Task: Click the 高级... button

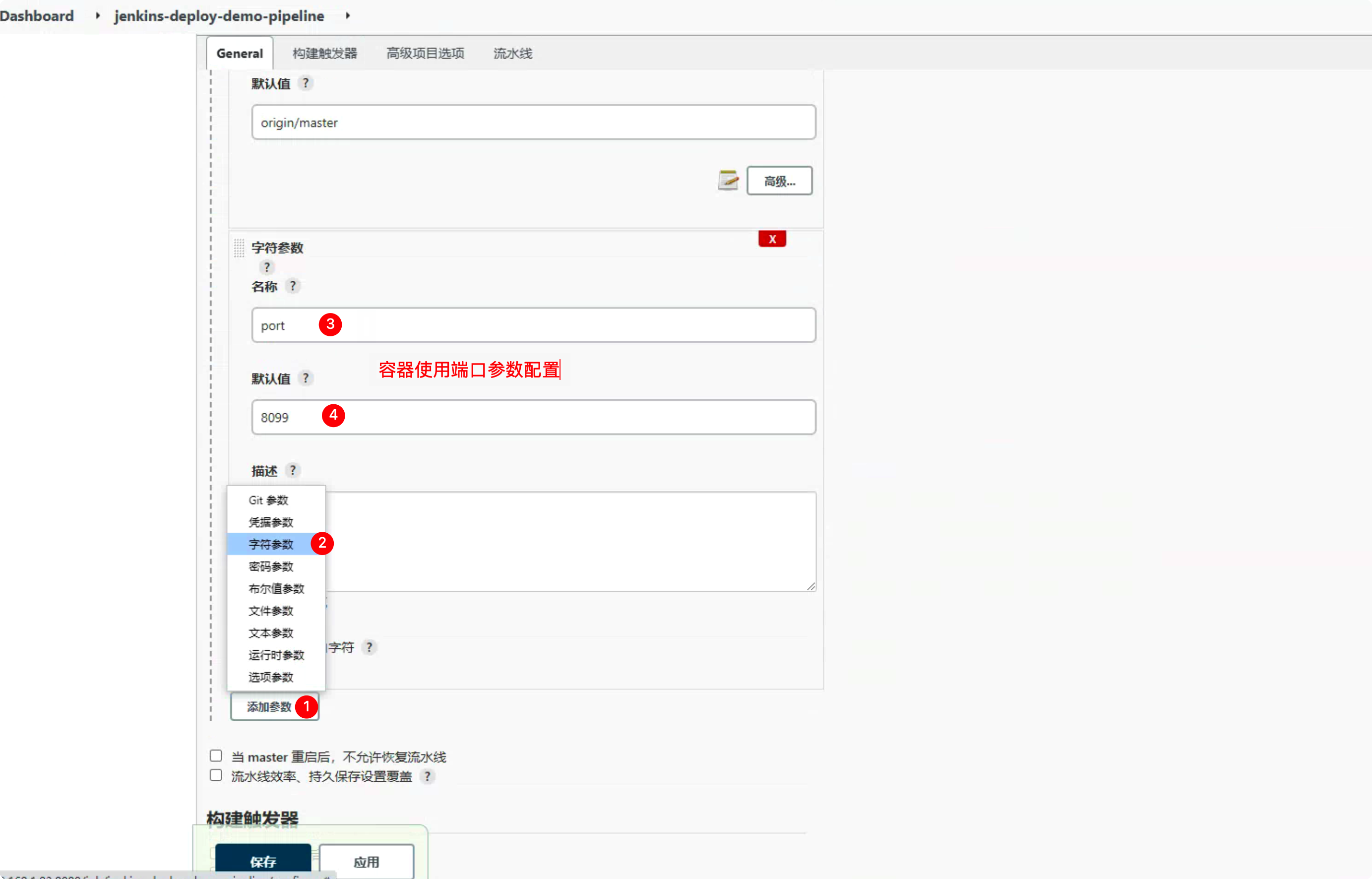Action: pos(779,181)
